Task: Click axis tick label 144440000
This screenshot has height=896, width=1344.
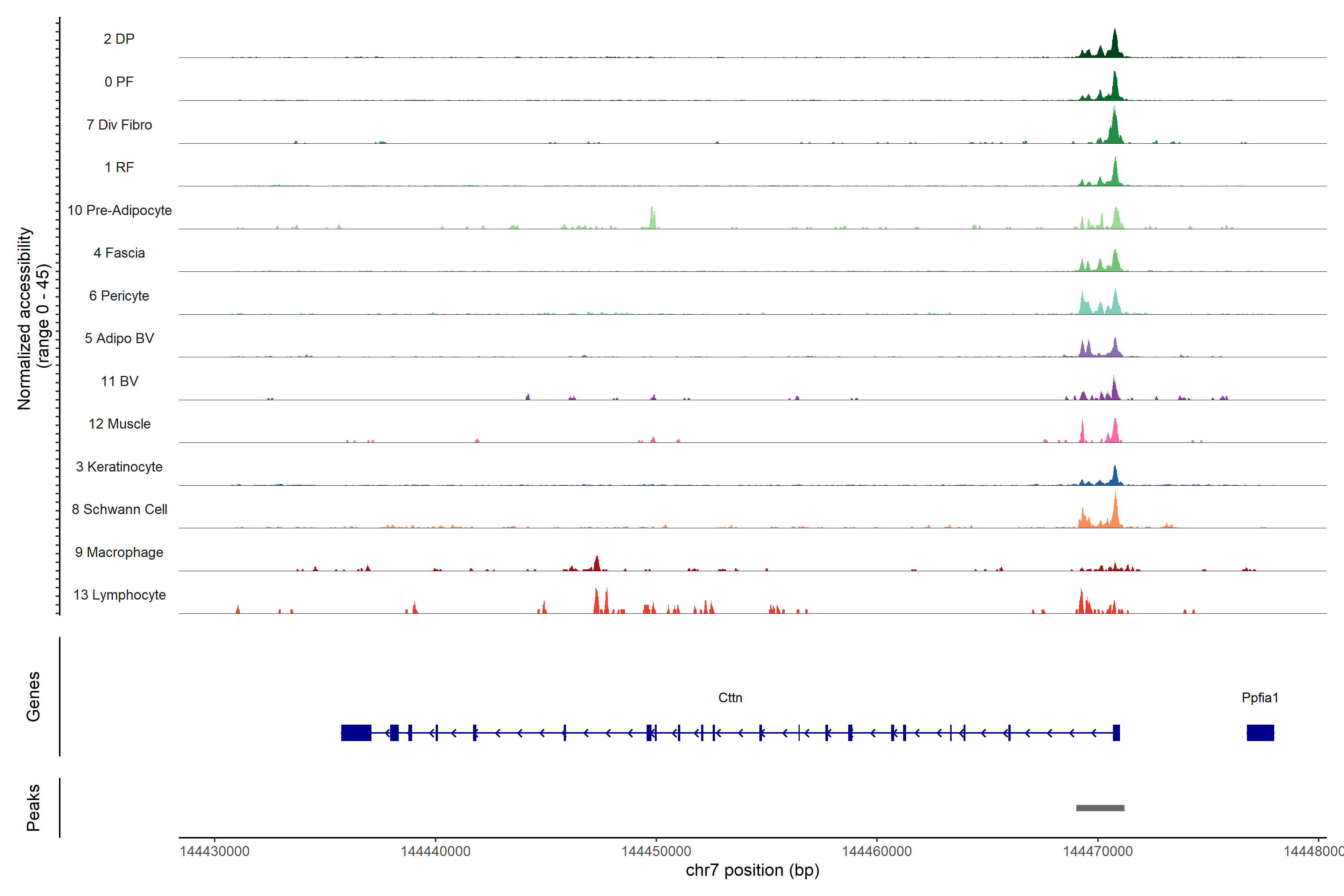Action: pos(435,851)
